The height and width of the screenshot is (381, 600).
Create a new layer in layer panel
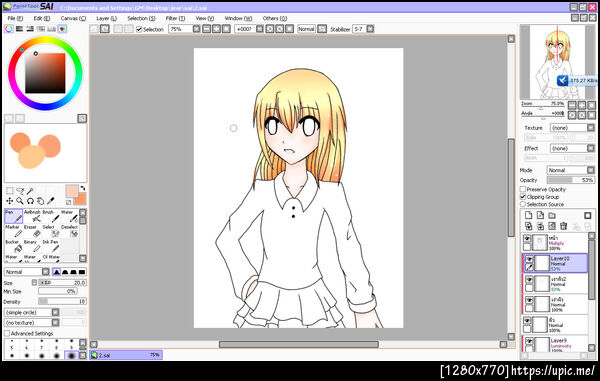point(528,215)
